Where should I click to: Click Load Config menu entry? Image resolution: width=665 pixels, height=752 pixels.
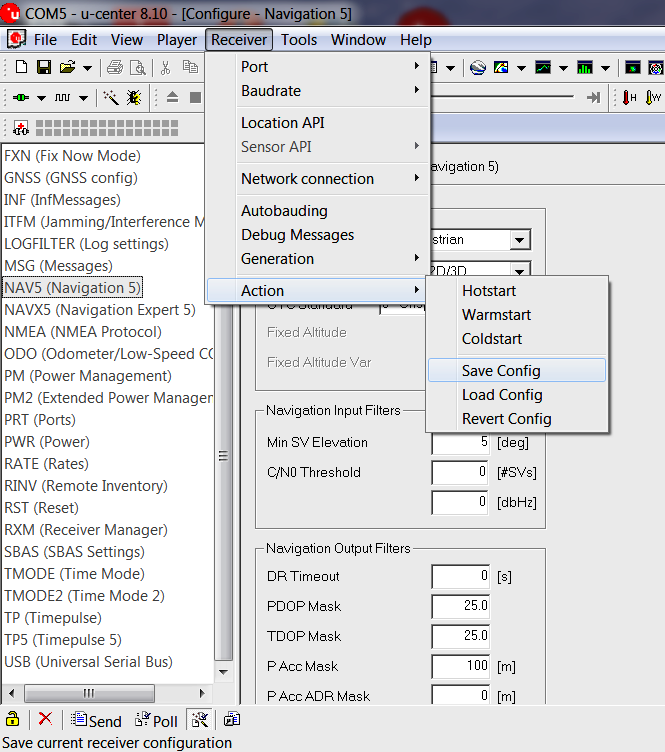517,395
